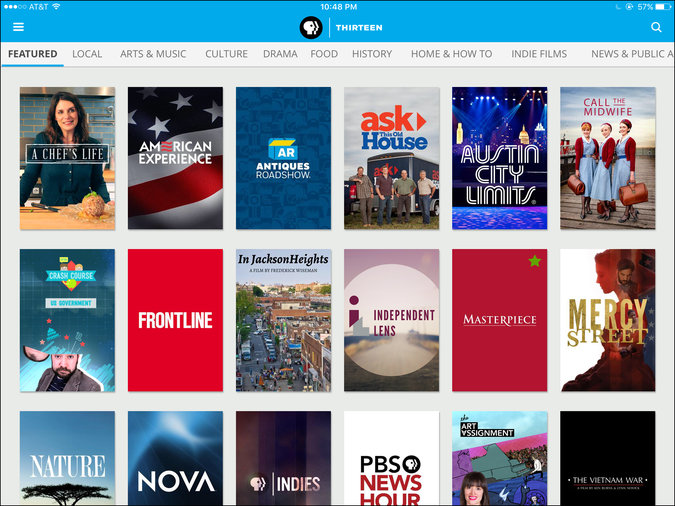Tap the search magnifier icon

click(656, 27)
